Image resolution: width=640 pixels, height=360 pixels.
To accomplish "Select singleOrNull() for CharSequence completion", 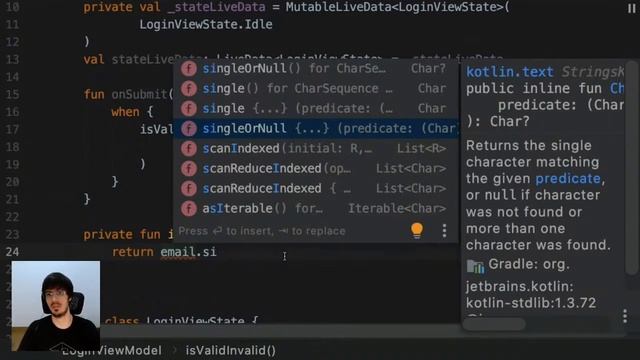I will click(x=316, y=69).
